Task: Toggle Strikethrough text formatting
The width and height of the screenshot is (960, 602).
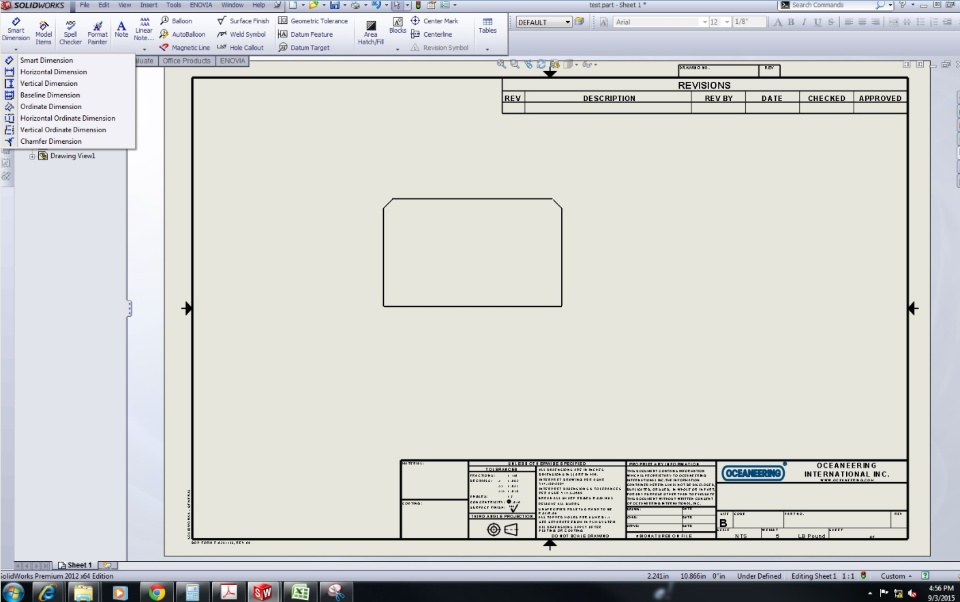Action: coord(831,22)
